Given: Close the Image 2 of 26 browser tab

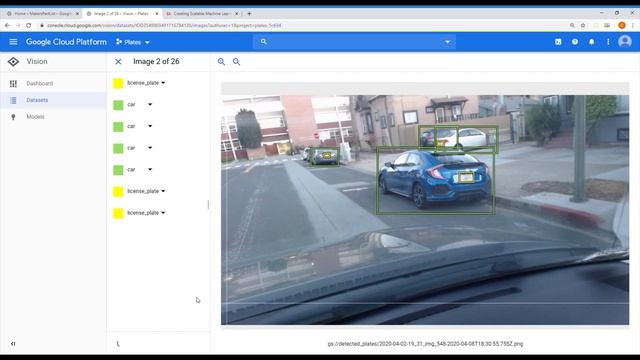Looking at the screenshot, I should pos(157,13).
